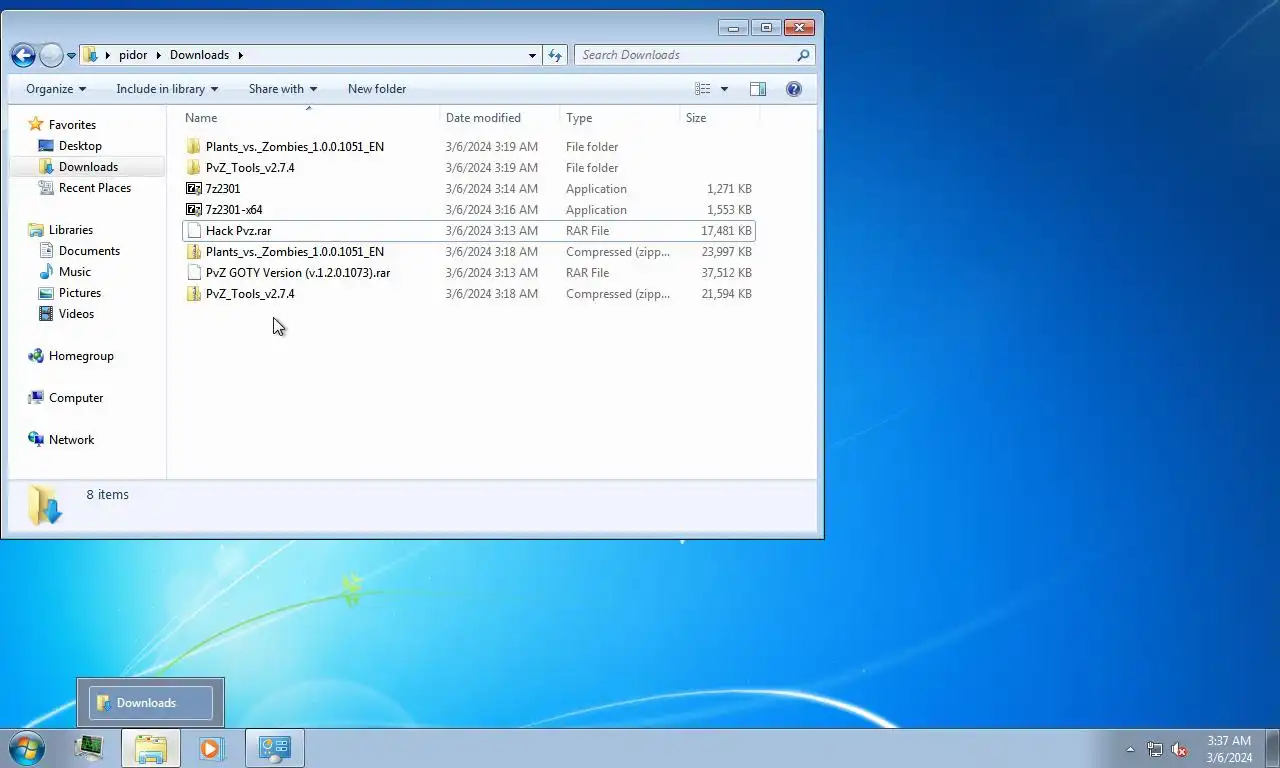Open the Include in library menu
The width and height of the screenshot is (1280, 768).
(x=167, y=89)
